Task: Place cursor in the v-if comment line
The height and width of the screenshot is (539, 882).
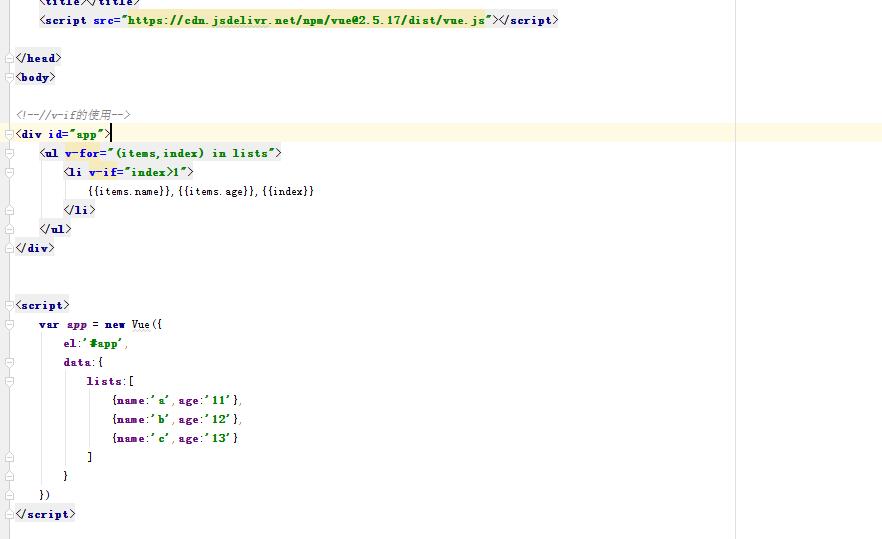Action: pos(73,115)
